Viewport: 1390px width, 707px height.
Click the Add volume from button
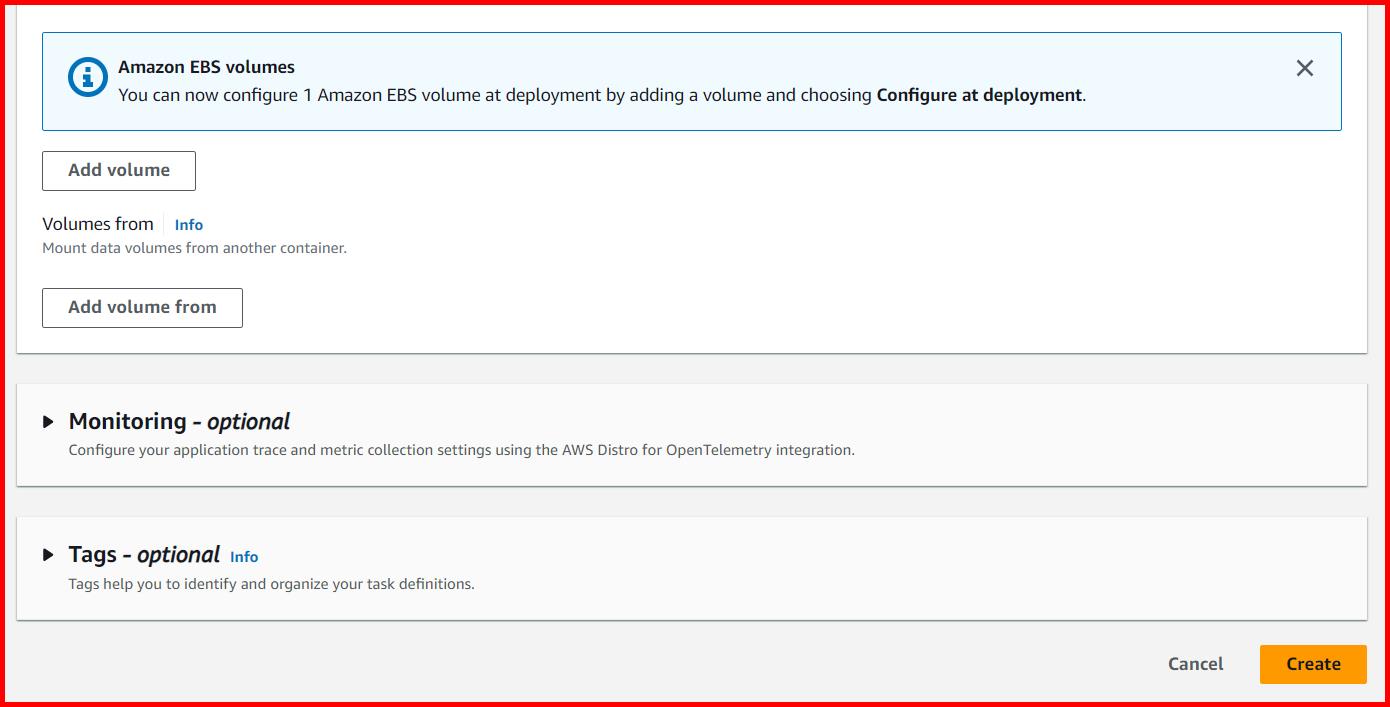tap(141, 307)
